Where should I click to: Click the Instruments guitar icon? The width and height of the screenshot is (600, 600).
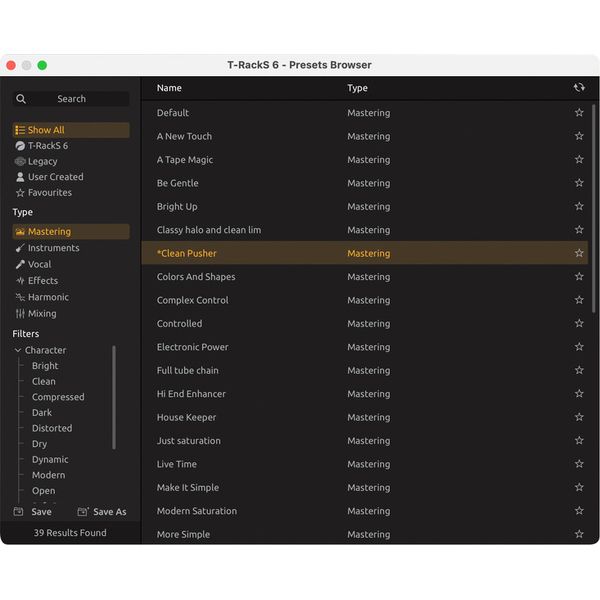(x=20, y=248)
